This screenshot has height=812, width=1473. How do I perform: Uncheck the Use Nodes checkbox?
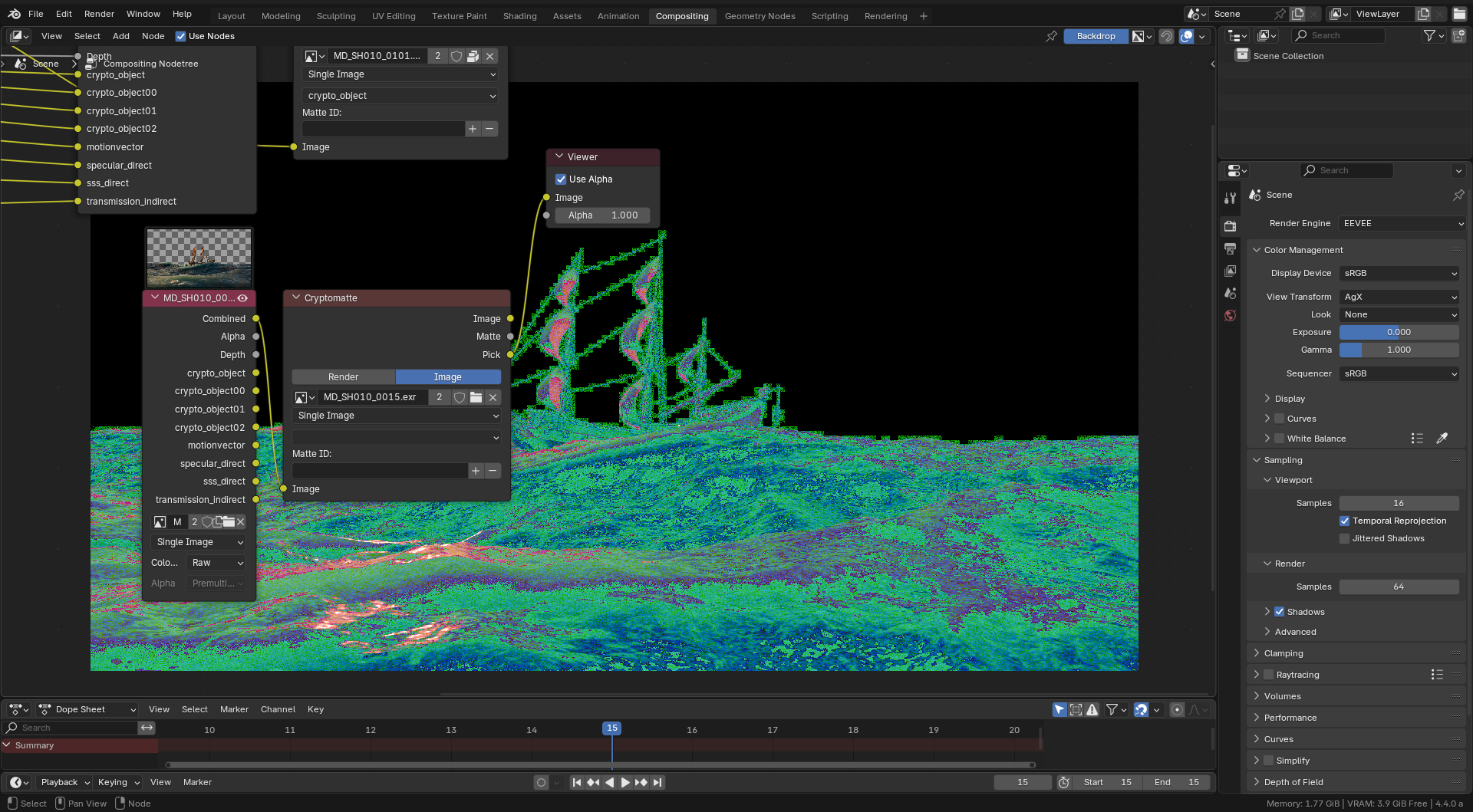pyautogui.click(x=181, y=36)
